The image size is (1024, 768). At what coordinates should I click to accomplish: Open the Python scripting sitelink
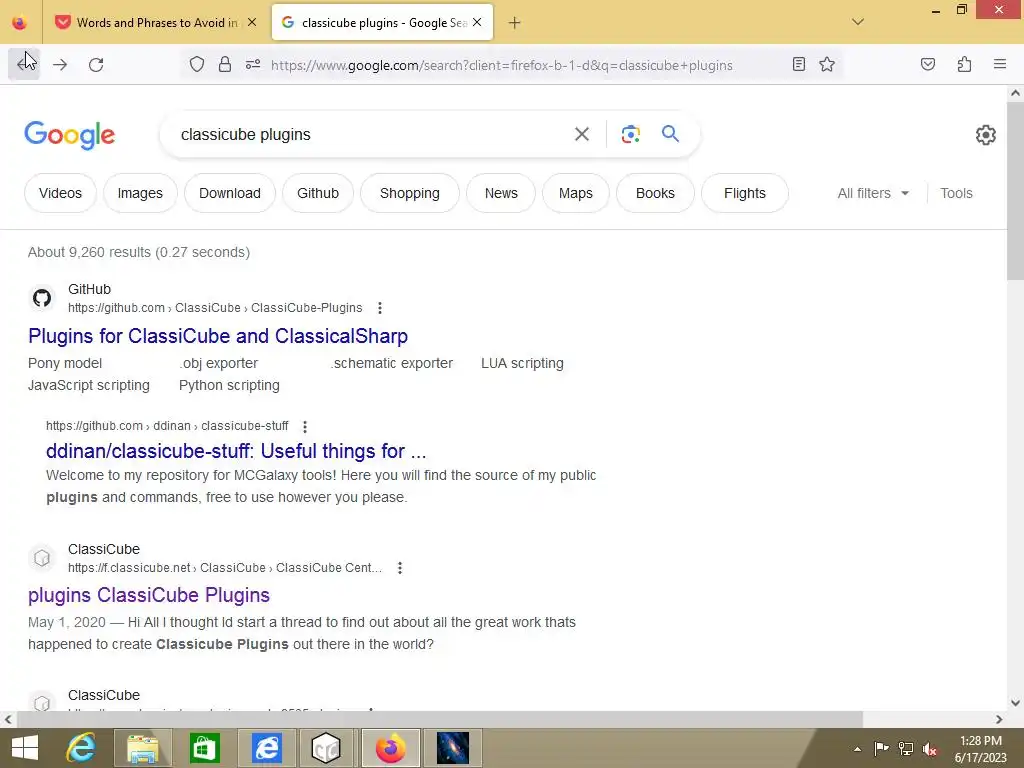pos(229,385)
